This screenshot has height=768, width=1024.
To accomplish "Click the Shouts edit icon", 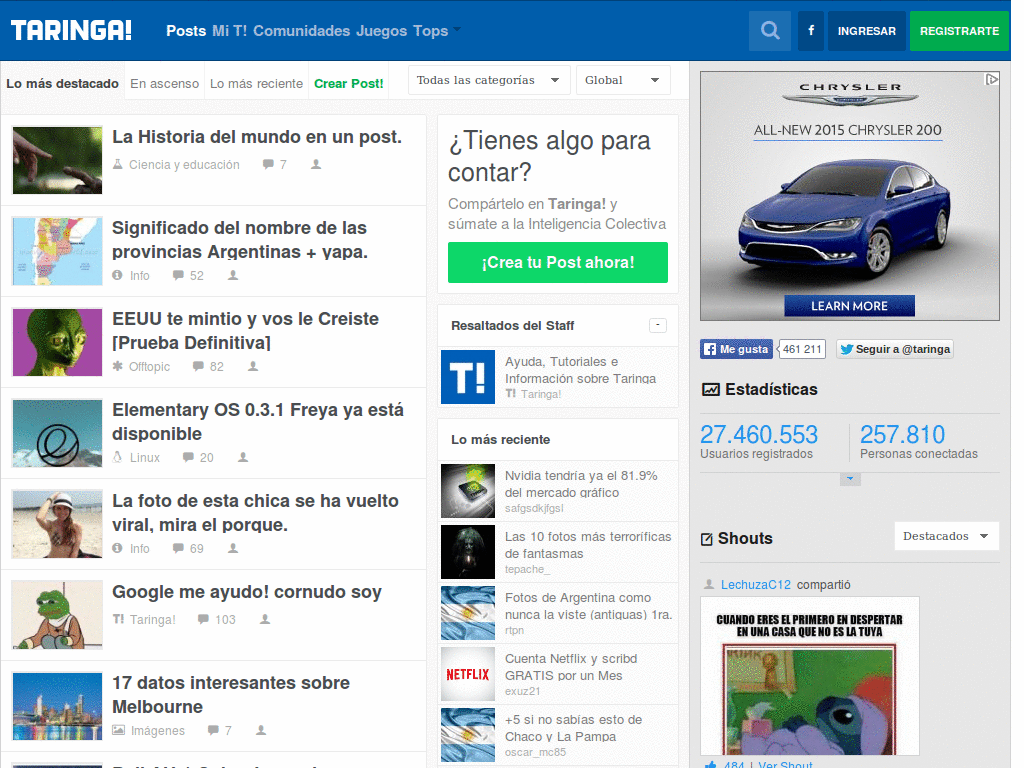I will tap(707, 539).
